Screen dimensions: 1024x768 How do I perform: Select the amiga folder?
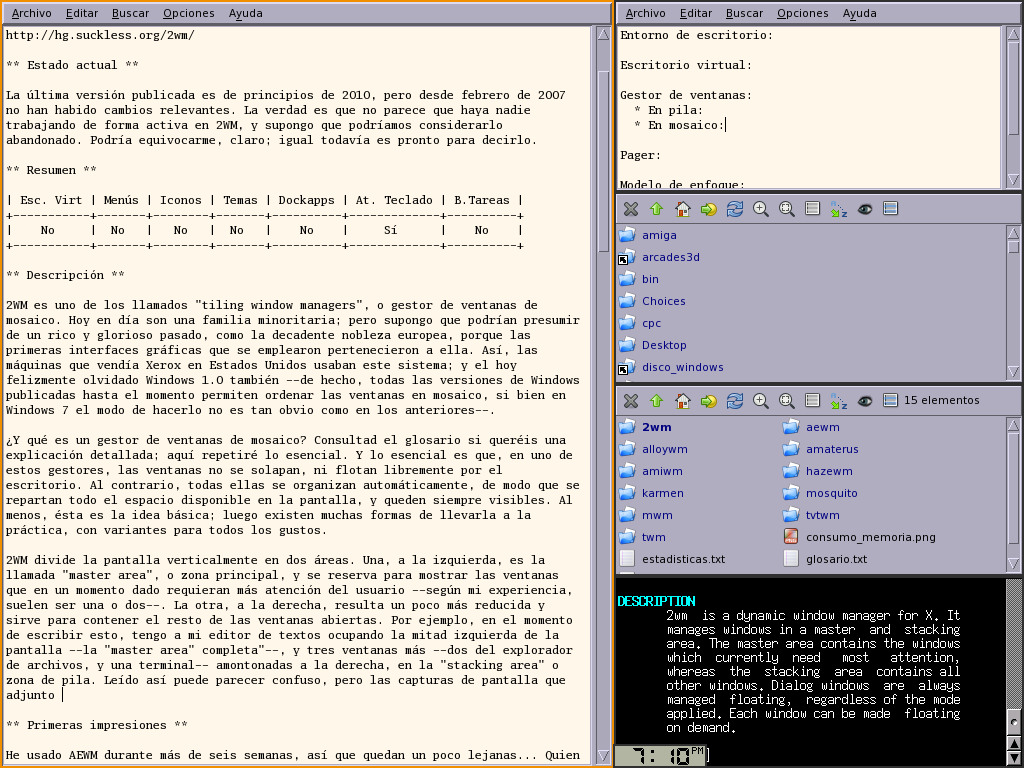648,235
